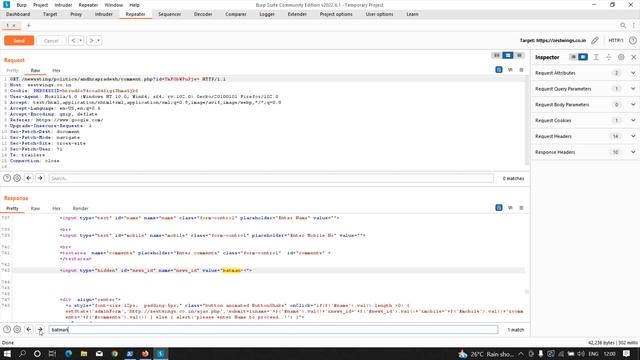Click request search help icon
This screenshot has width=640, height=360.
(x=7, y=178)
